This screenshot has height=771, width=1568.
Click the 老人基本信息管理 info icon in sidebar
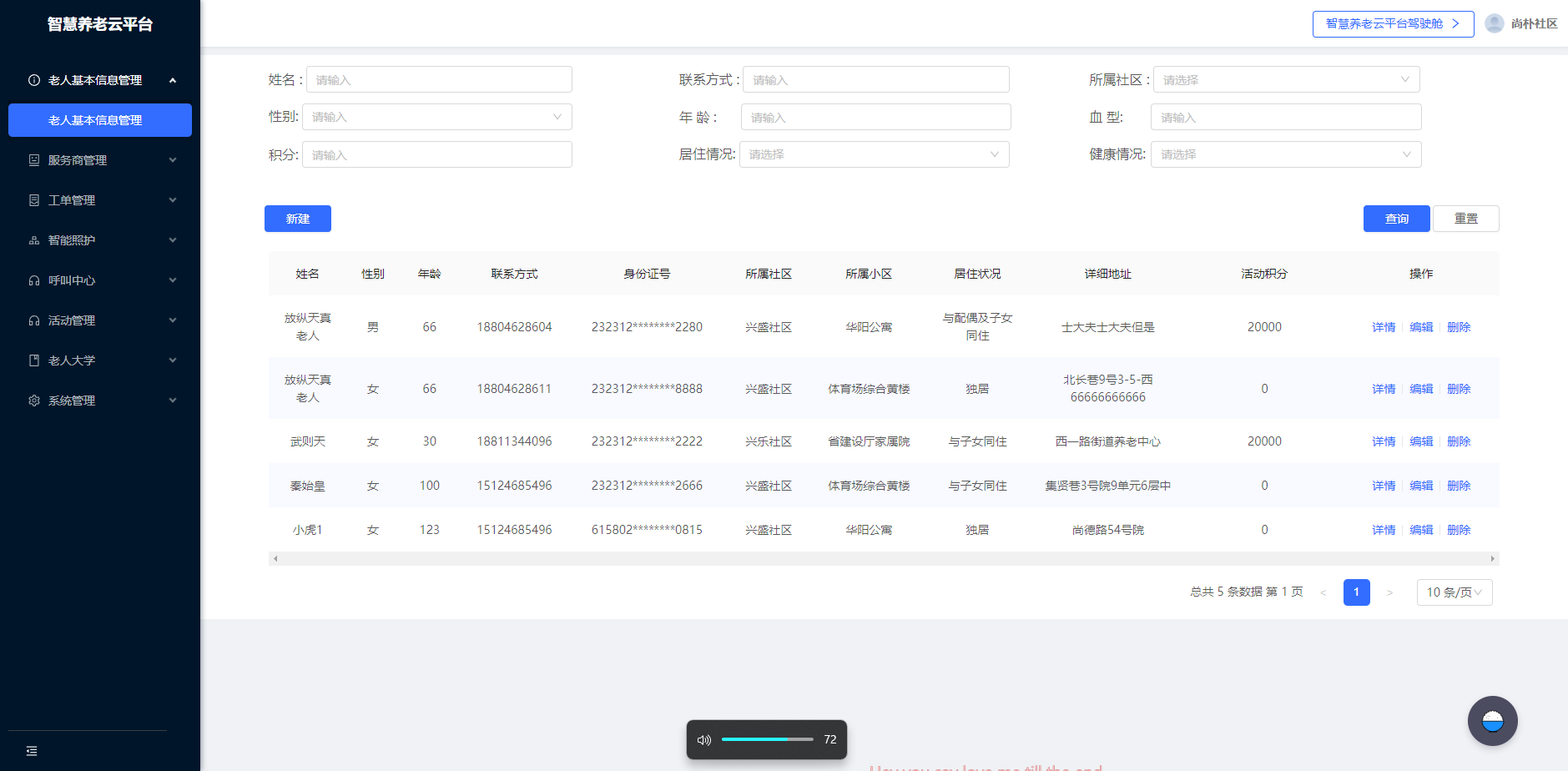(x=34, y=80)
